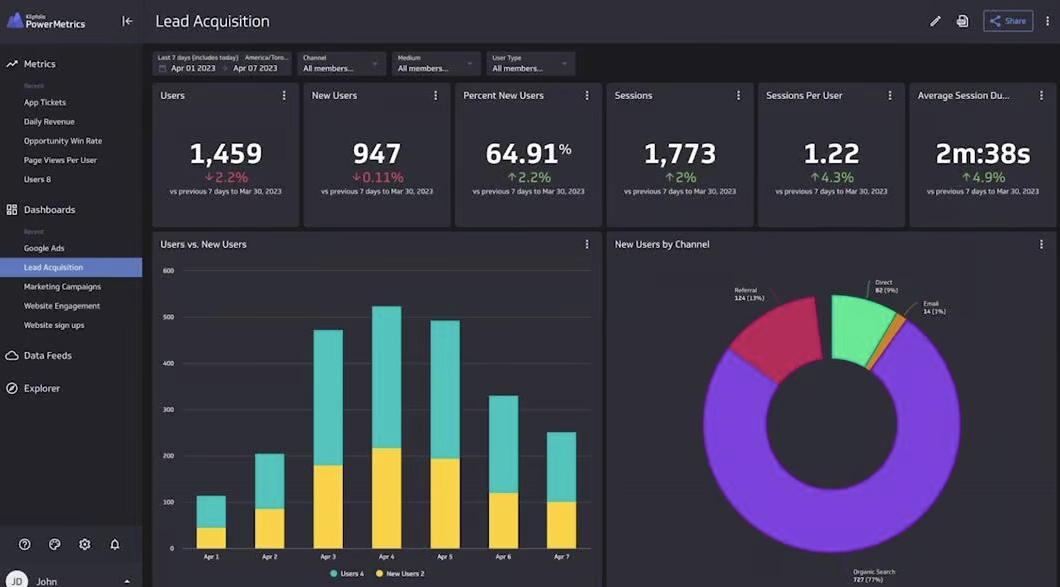Open the Medium filter dropdown
The width and height of the screenshot is (1060, 587).
point(434,62)
